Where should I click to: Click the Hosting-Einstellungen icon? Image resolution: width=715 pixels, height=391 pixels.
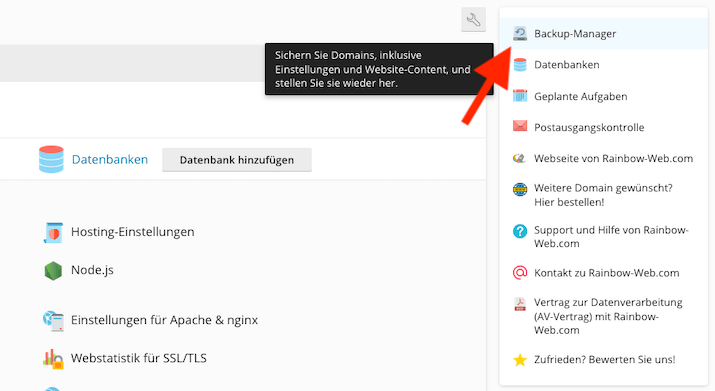[x=53, y=233]
